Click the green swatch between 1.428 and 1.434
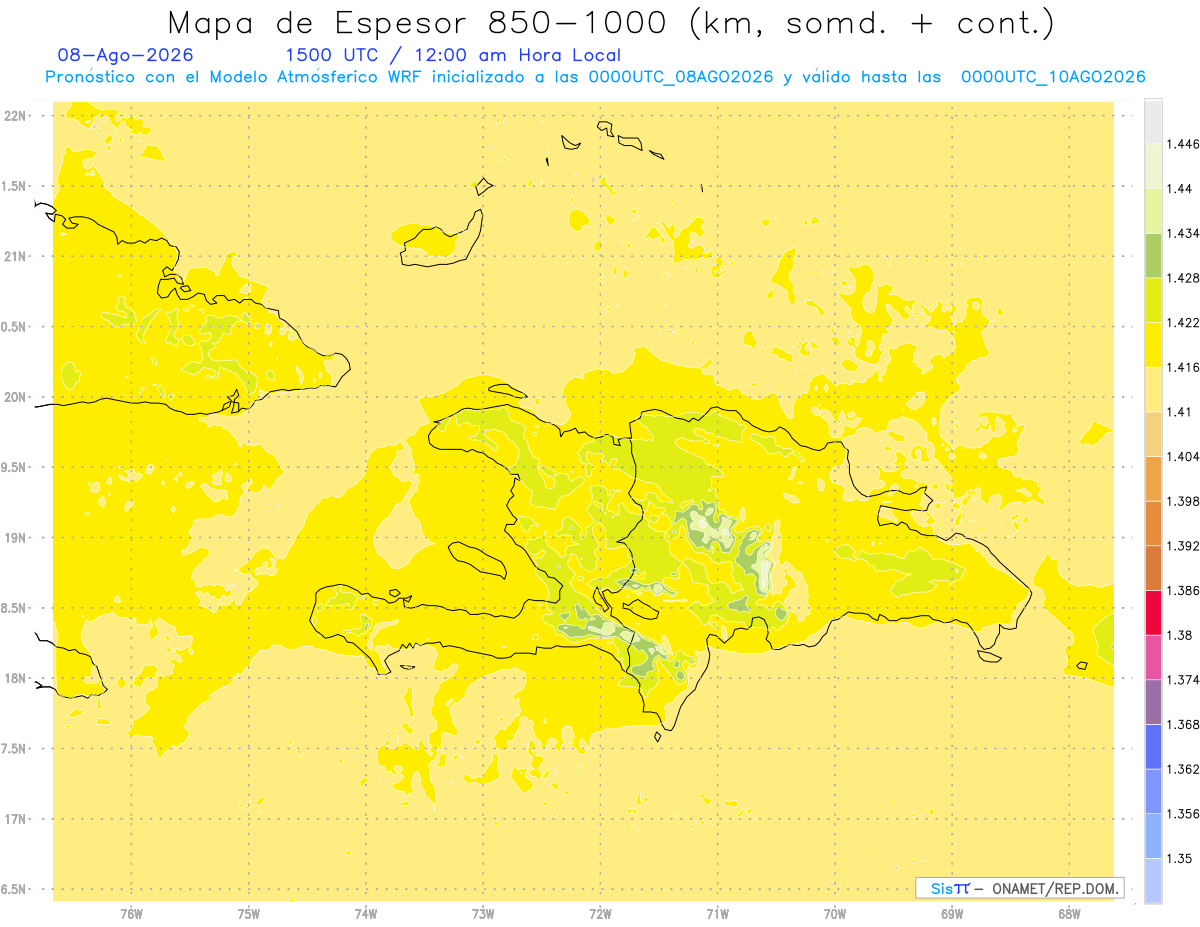1200x927 pixels. 1153,255
